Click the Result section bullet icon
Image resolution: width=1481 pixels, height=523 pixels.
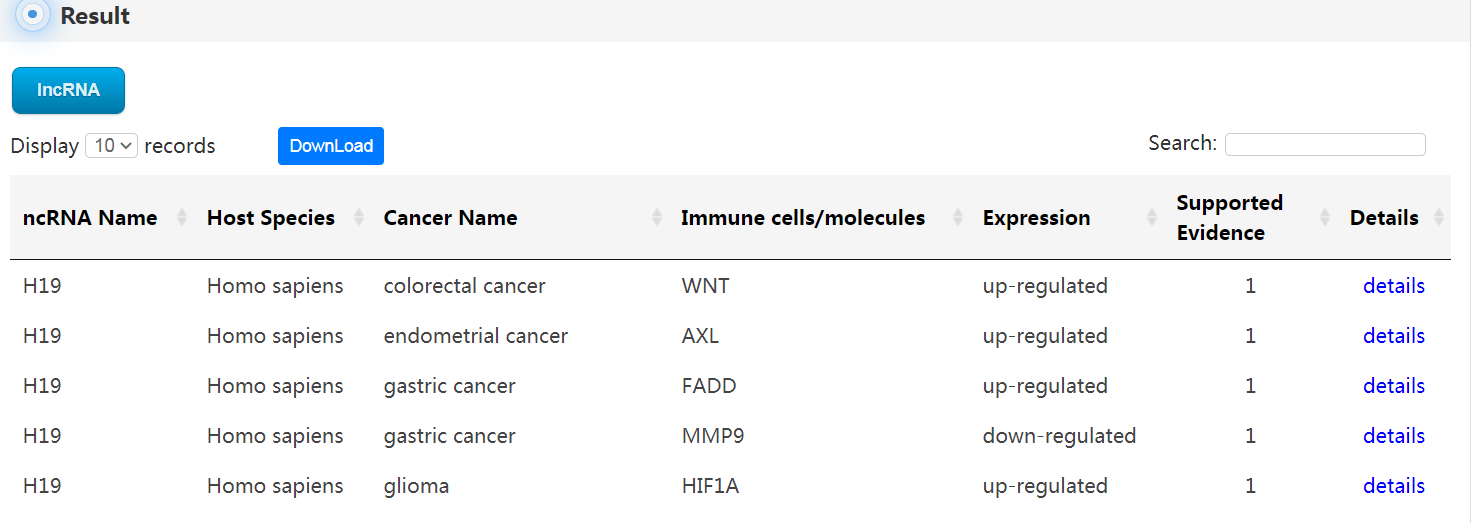(33, 15)
